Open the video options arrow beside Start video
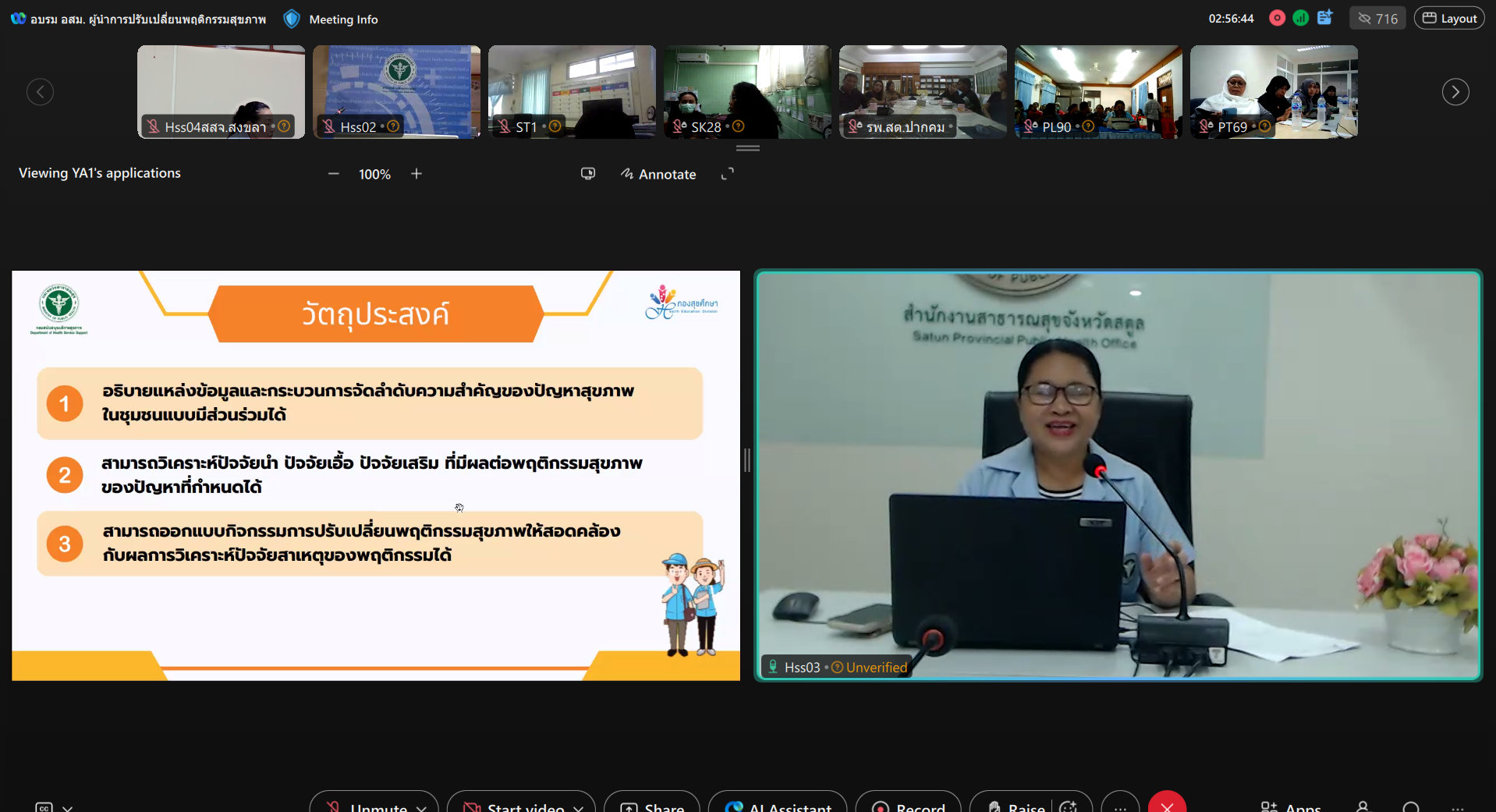Image resolution: width=1496 pixels, height=812 pixels. tap(579, 808)
